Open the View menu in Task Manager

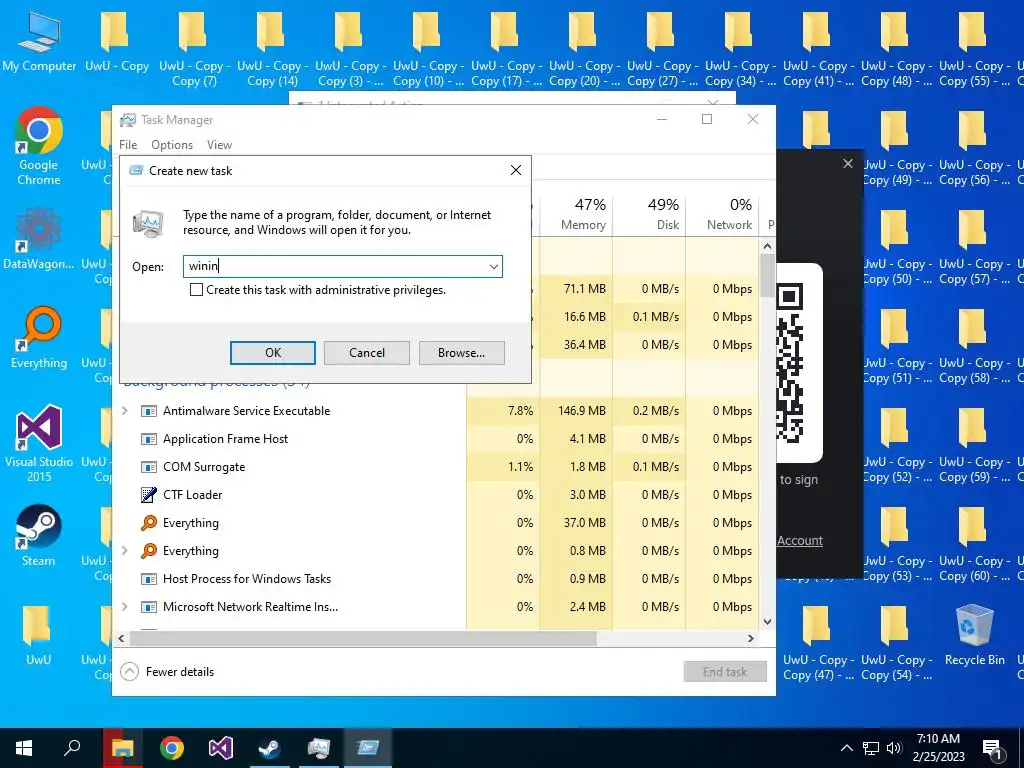219,145
